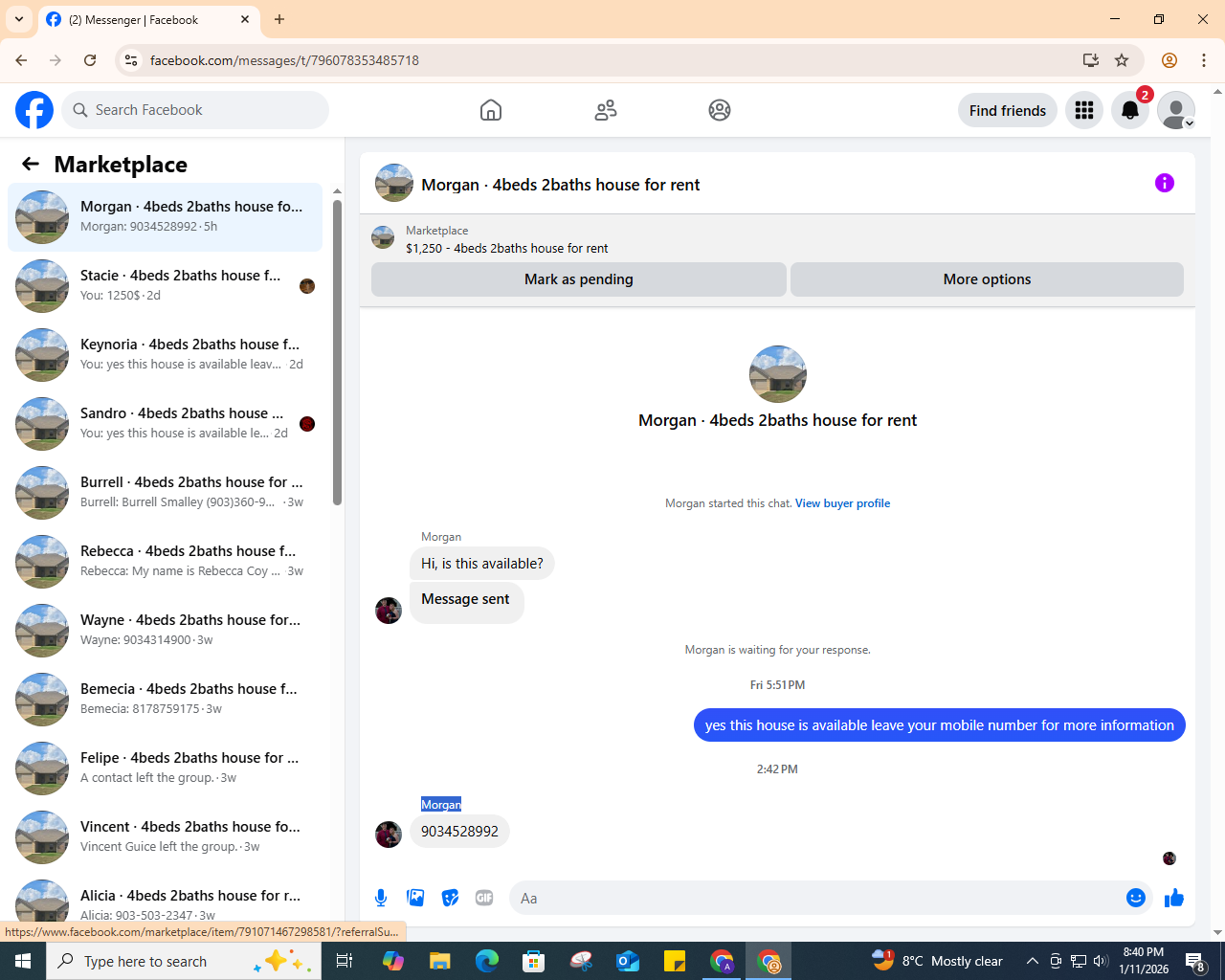
Task: Click the voice clip microphone icon
Action: coord(381,898)
